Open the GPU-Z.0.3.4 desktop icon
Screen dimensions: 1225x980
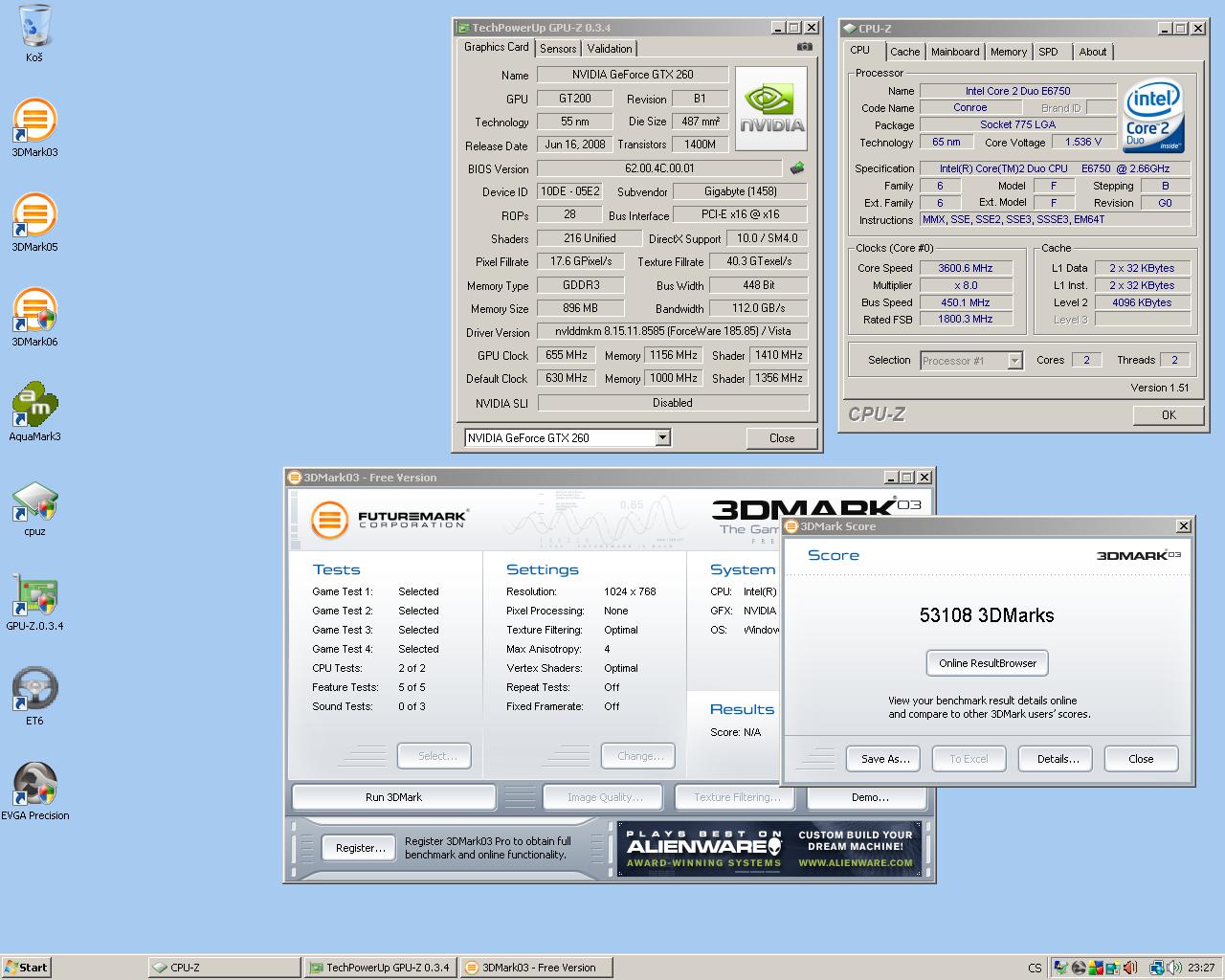34,601
